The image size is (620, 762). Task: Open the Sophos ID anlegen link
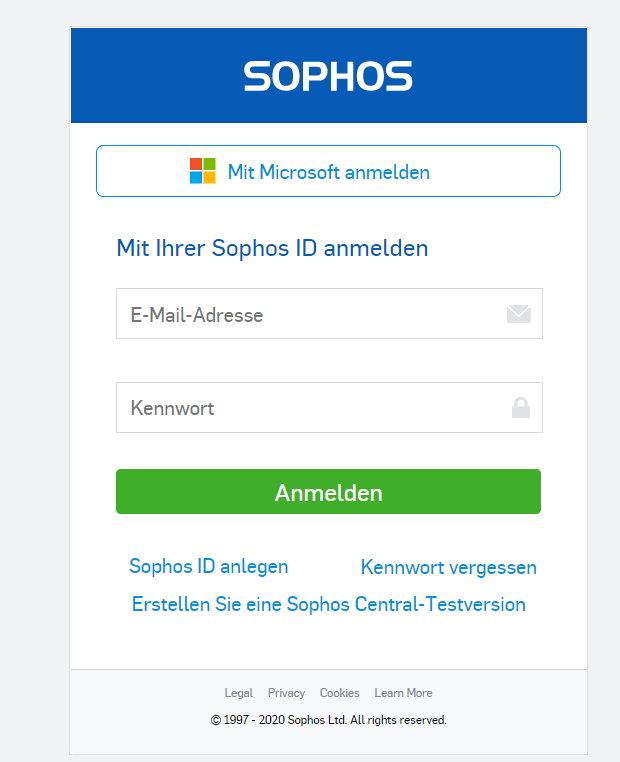208,567
